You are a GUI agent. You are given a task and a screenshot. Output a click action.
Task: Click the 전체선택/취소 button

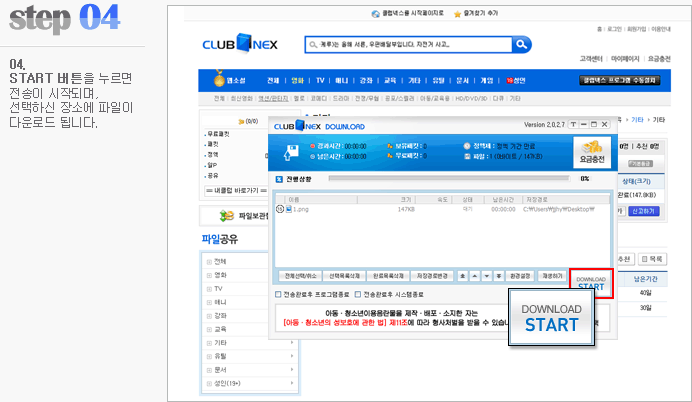[301, 276]
